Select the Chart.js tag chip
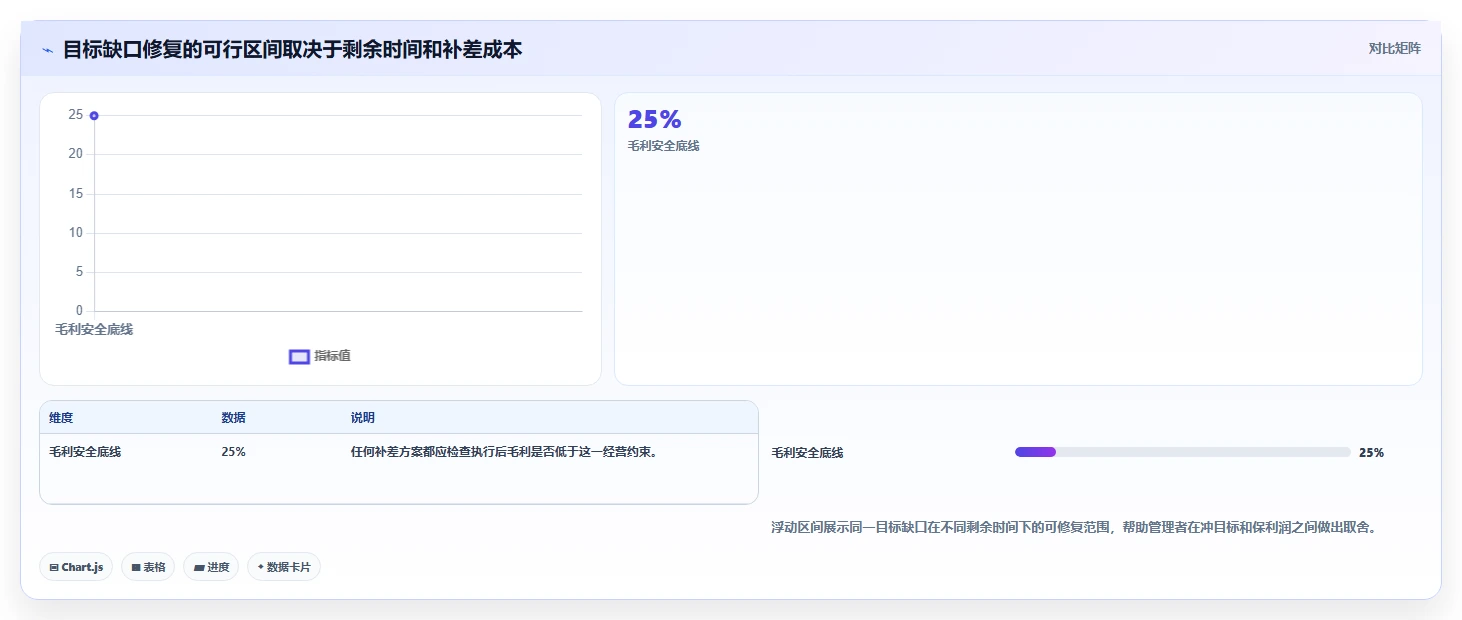Image resolution: width=1462 pixels, height=620 pixels. pos(77,567)
